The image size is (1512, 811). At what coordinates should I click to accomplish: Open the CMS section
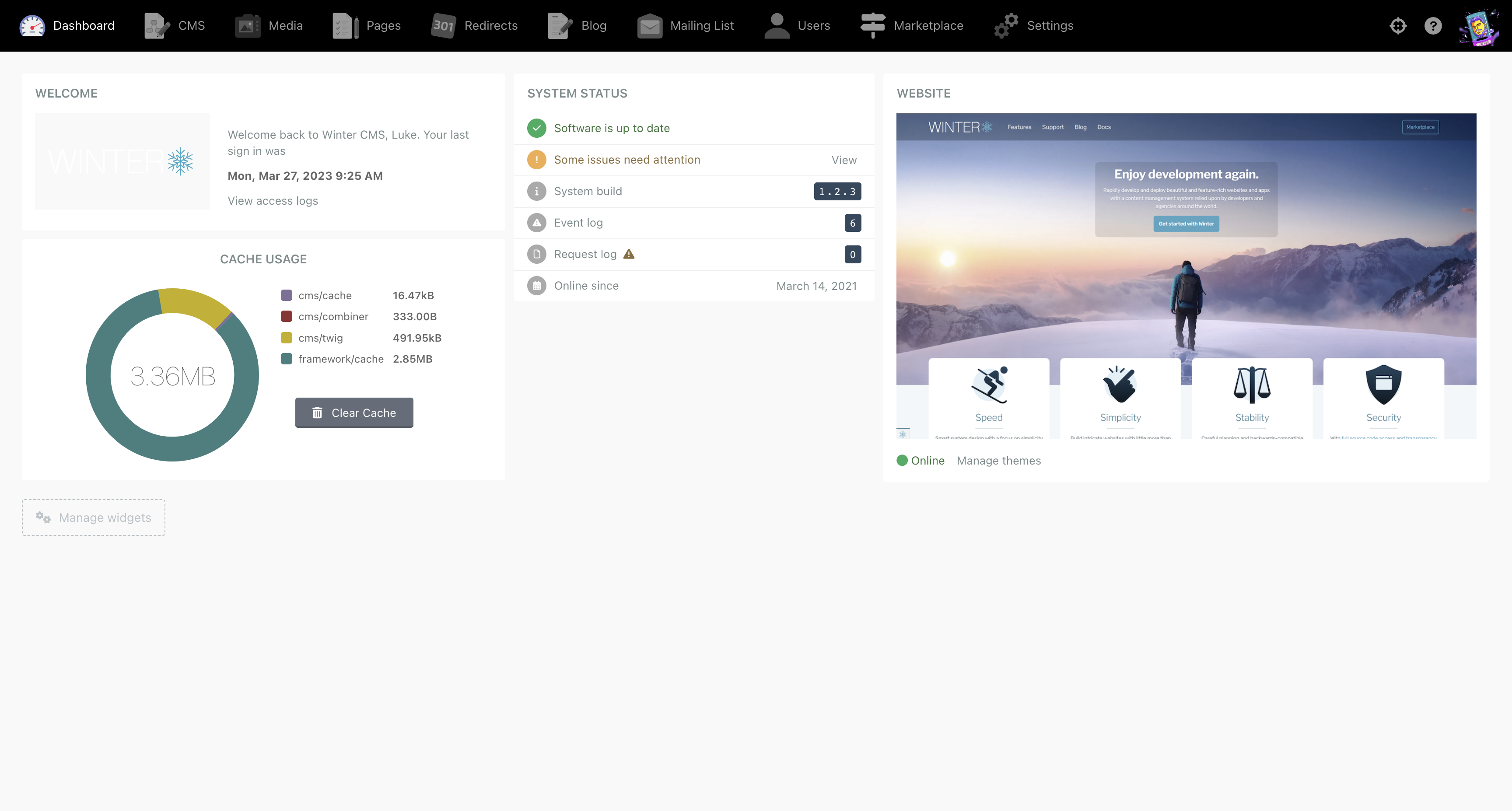(175, 25)
